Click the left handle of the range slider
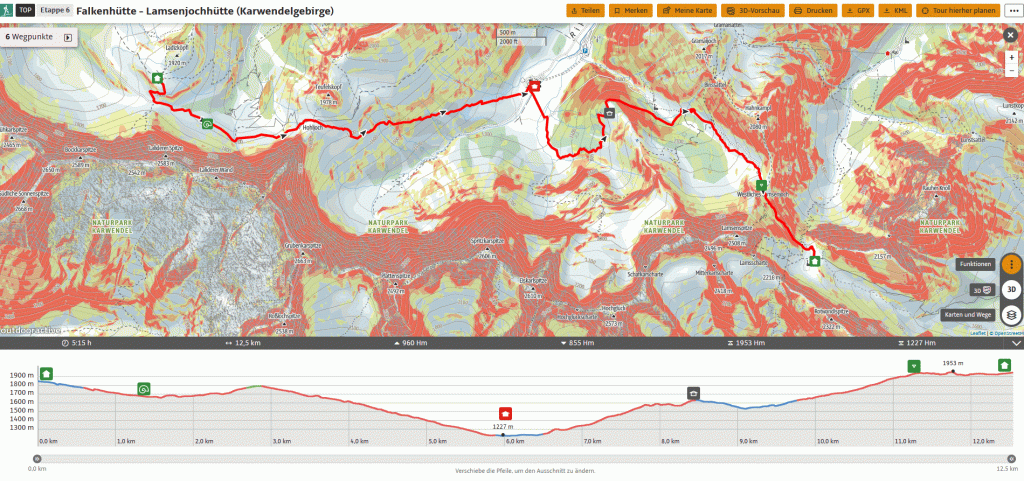1024x481 pixels. coord(37,459)
